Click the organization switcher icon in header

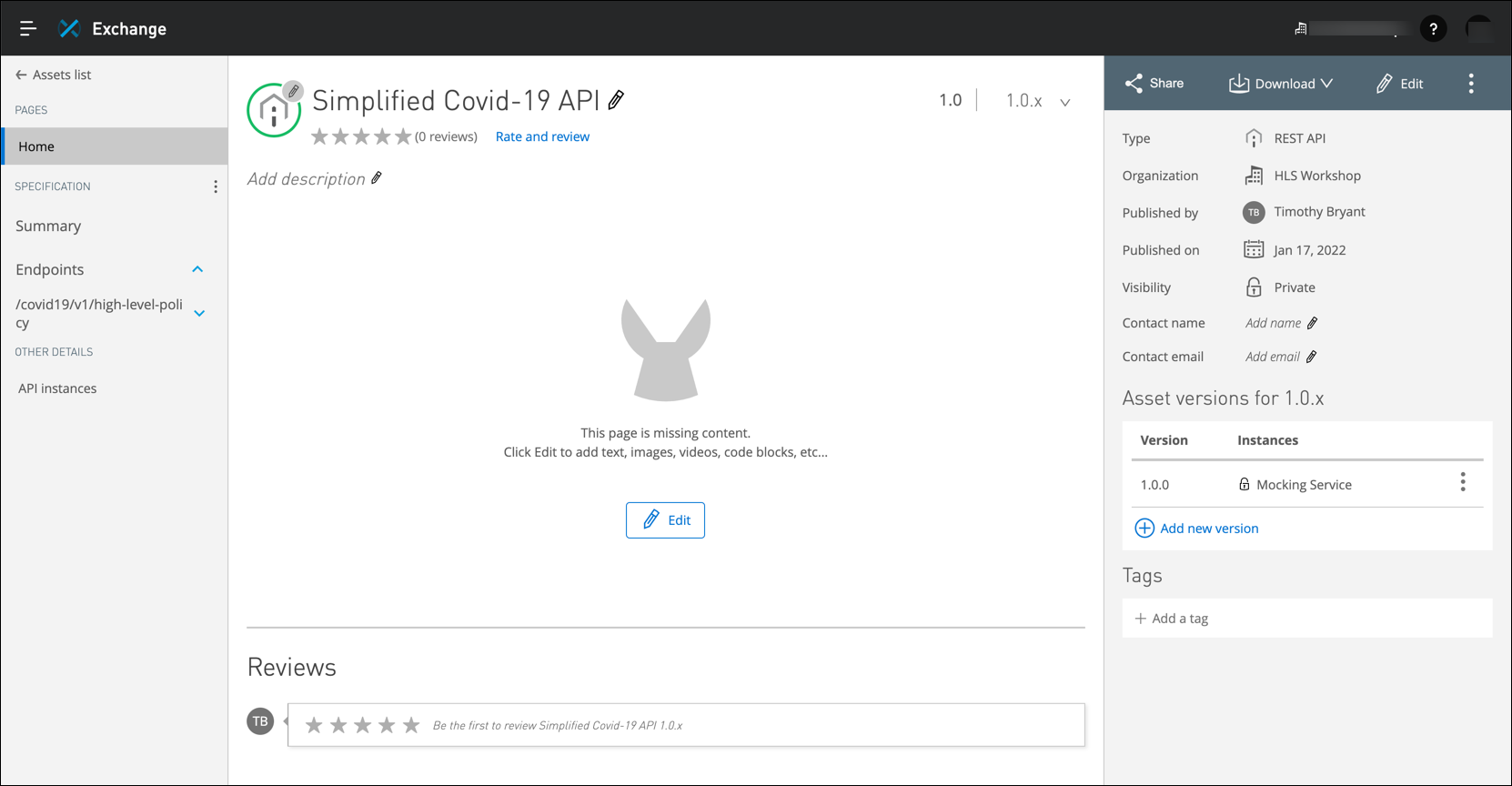1301,29
